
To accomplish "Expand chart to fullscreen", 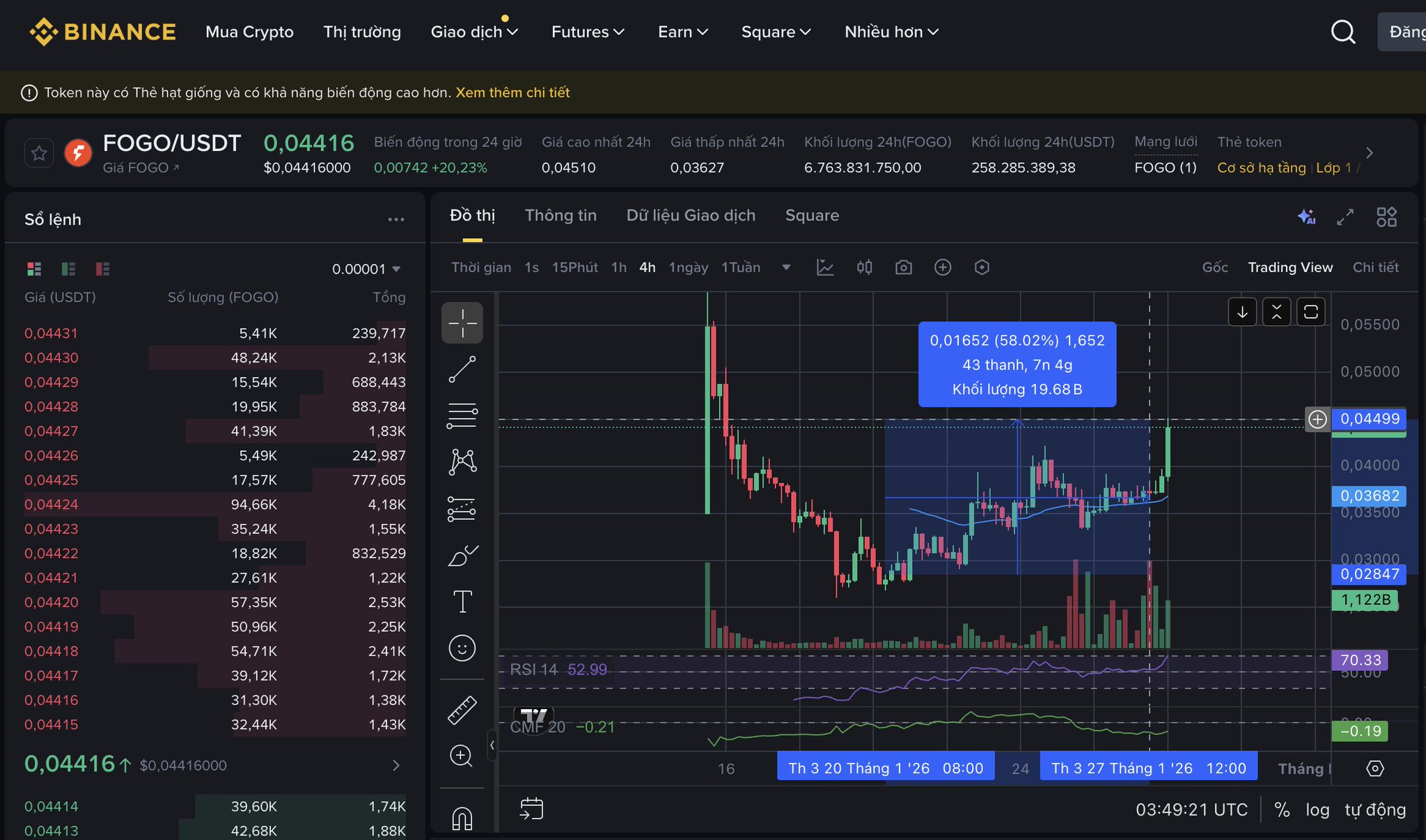I will coord(1345,216).
